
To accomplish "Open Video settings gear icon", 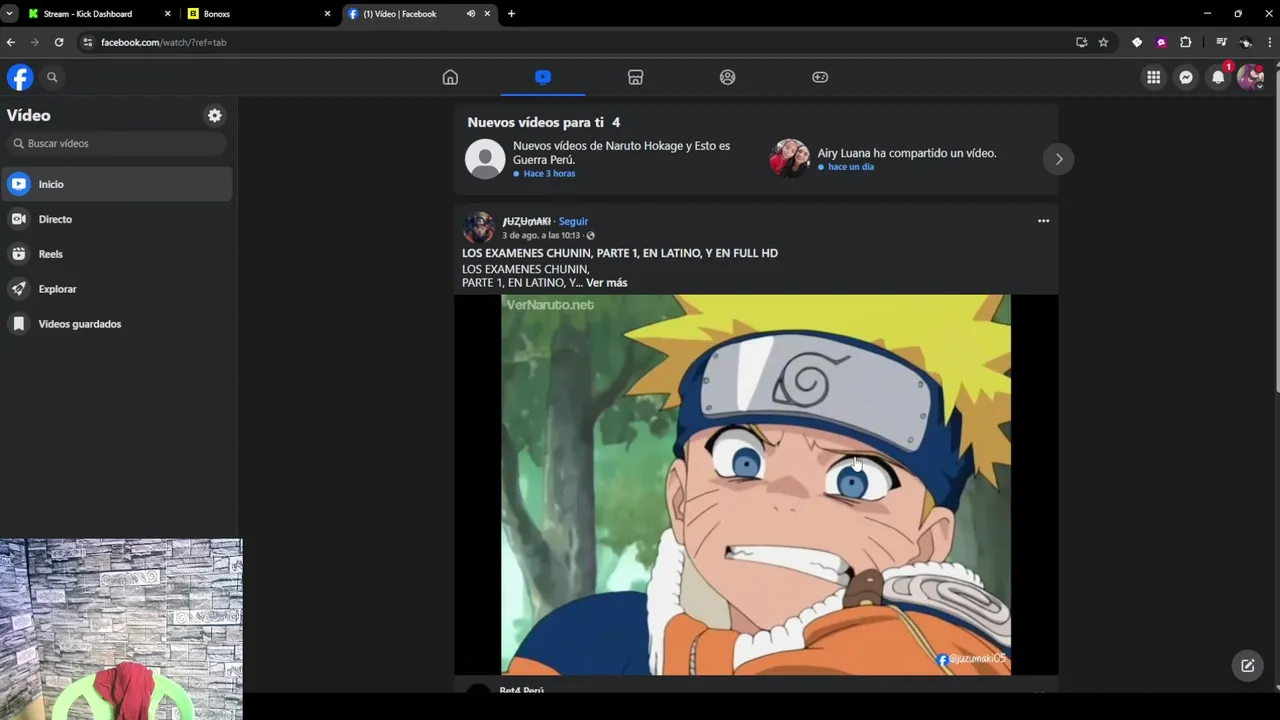I will click(214, 115).
